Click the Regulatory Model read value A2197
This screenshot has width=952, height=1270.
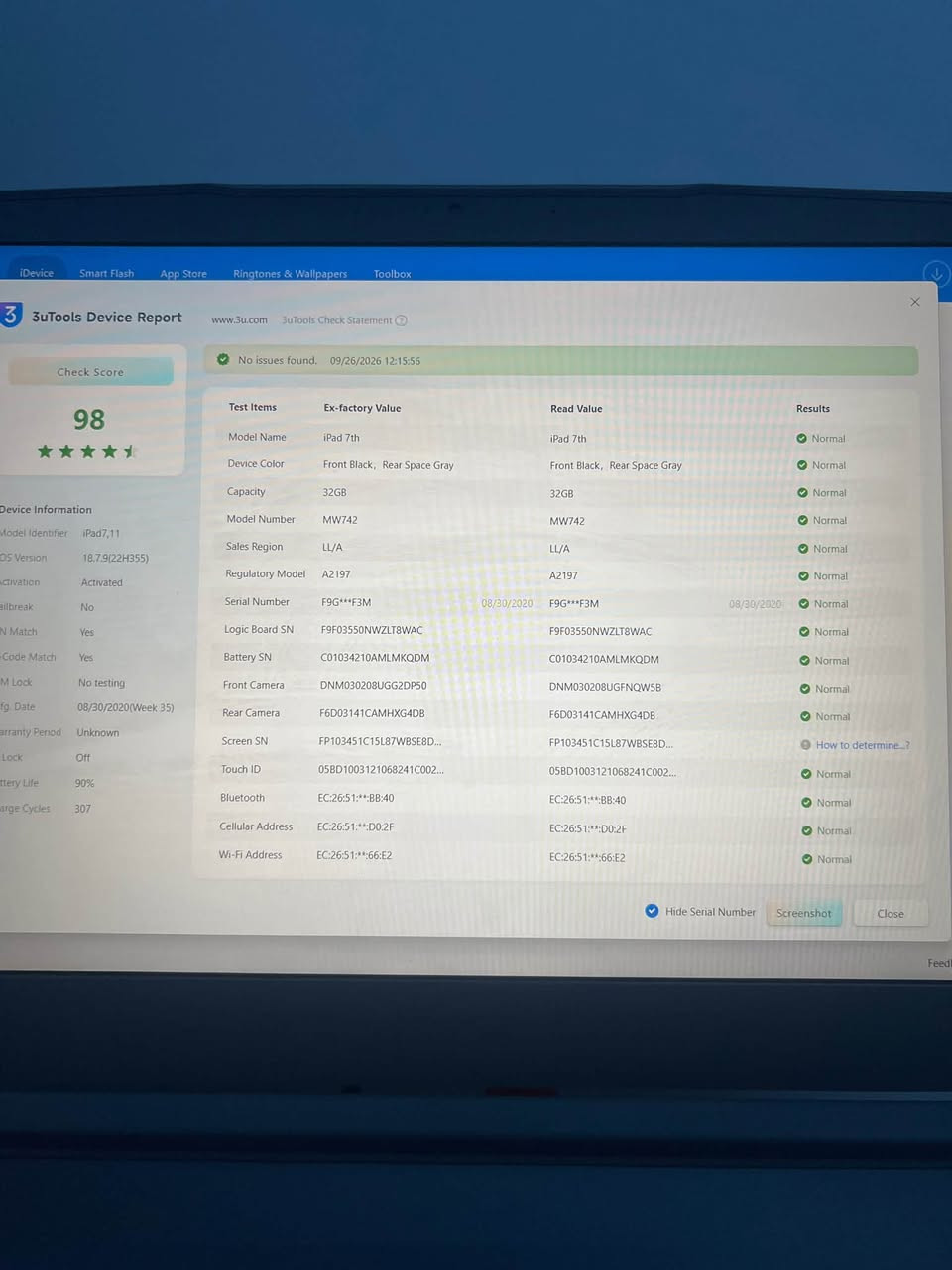pyautogui.click(x=563, y=575)
